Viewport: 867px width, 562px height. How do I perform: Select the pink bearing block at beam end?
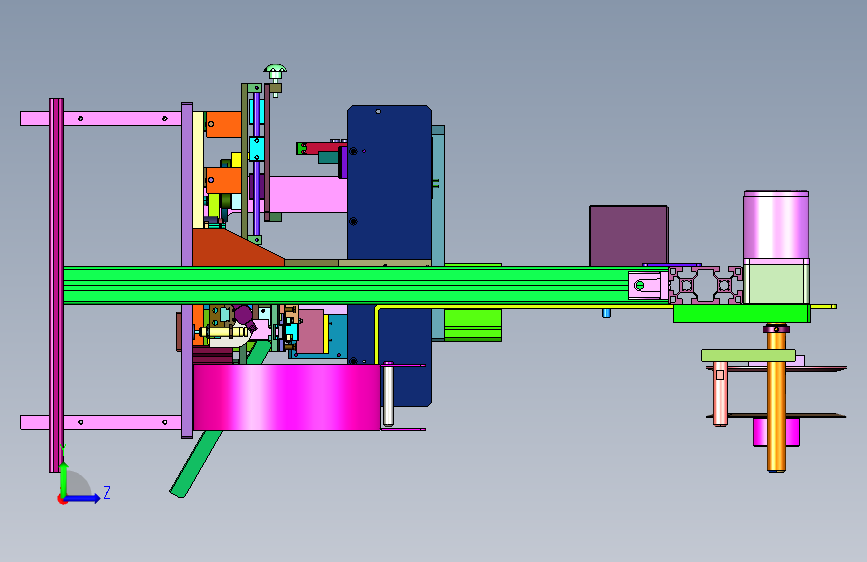coord(647,285)
